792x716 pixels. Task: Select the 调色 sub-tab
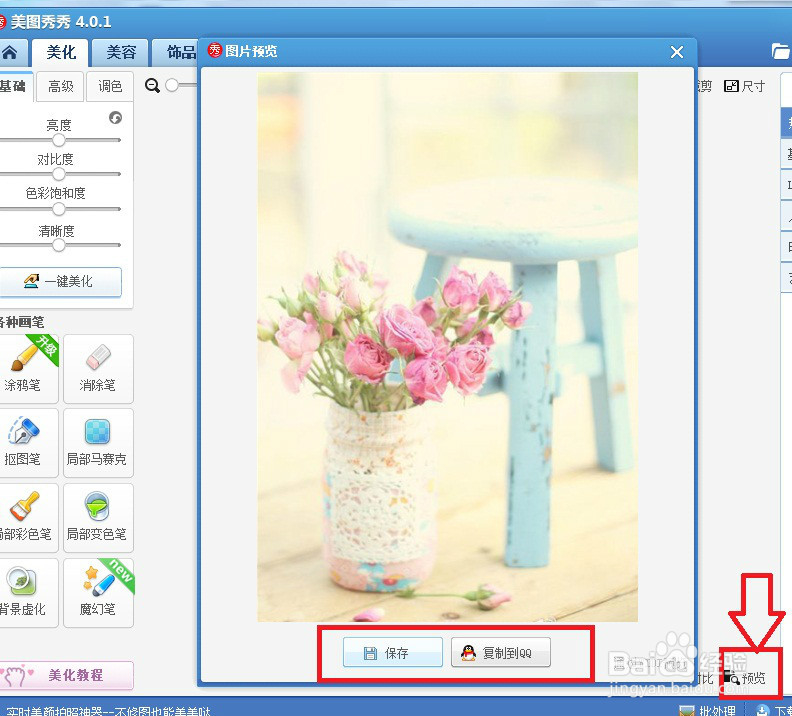pos(110,87)
